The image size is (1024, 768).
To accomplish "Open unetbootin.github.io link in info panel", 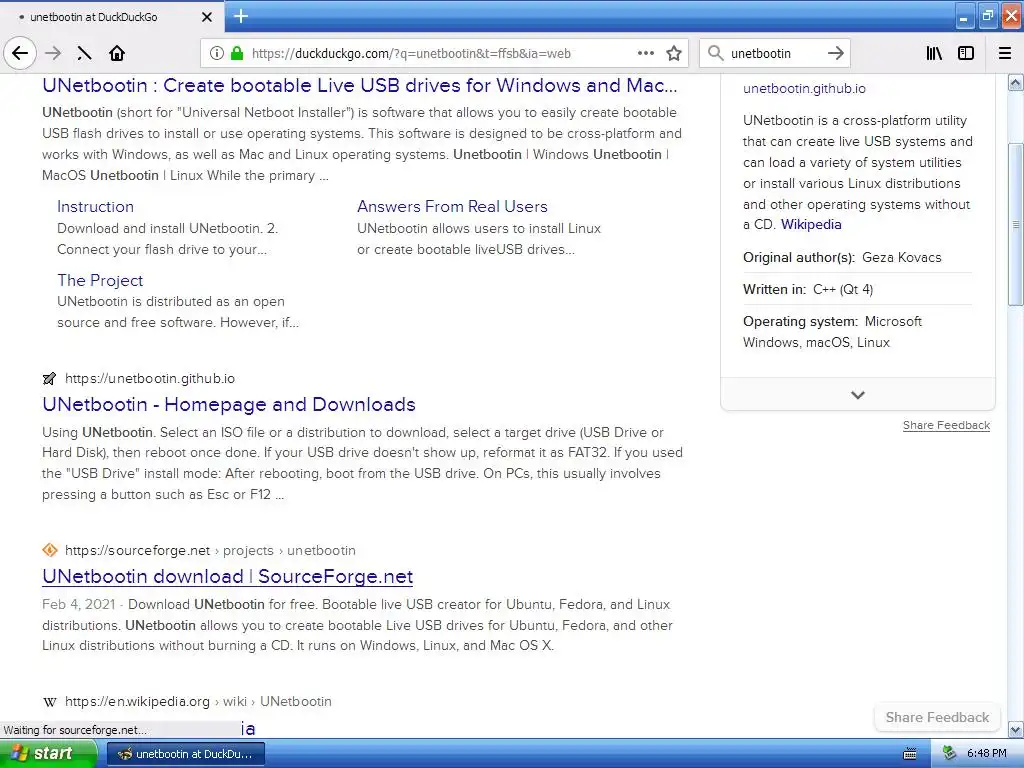I will [804, 89].
